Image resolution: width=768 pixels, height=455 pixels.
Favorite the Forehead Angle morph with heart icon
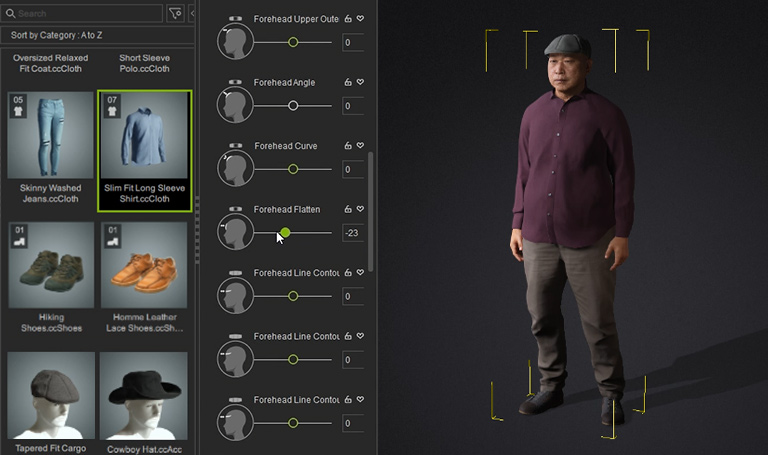click(x=361, y=83)
